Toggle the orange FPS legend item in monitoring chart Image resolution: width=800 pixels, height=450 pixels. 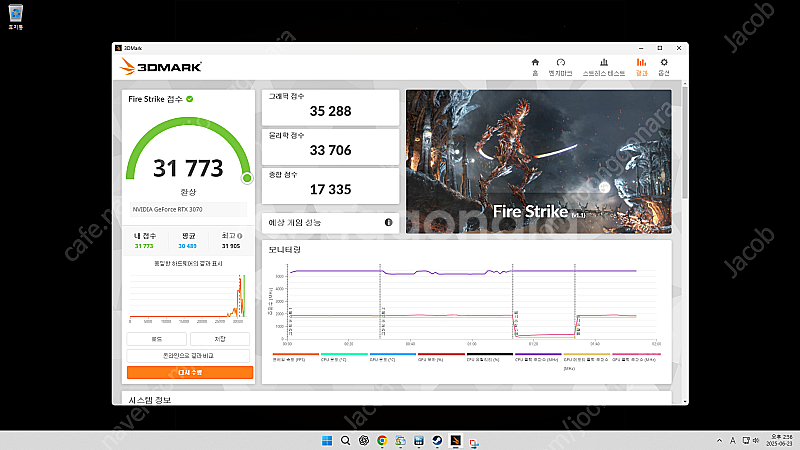pos(295,356)
